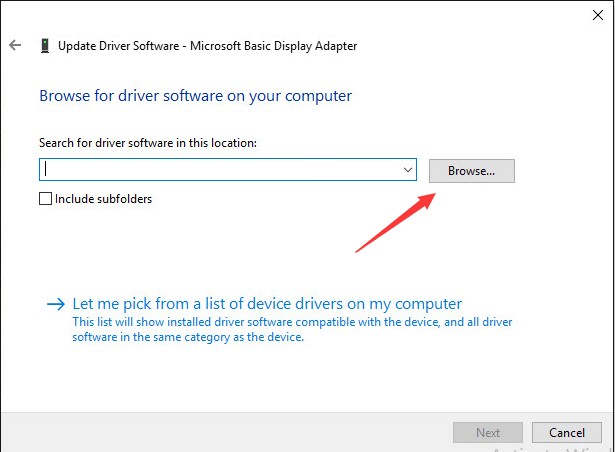Image resolution: width=615 pixels, height=452 pixels.
Task: Enable the Include subfolders checkbox
Action: pos(45,199)
